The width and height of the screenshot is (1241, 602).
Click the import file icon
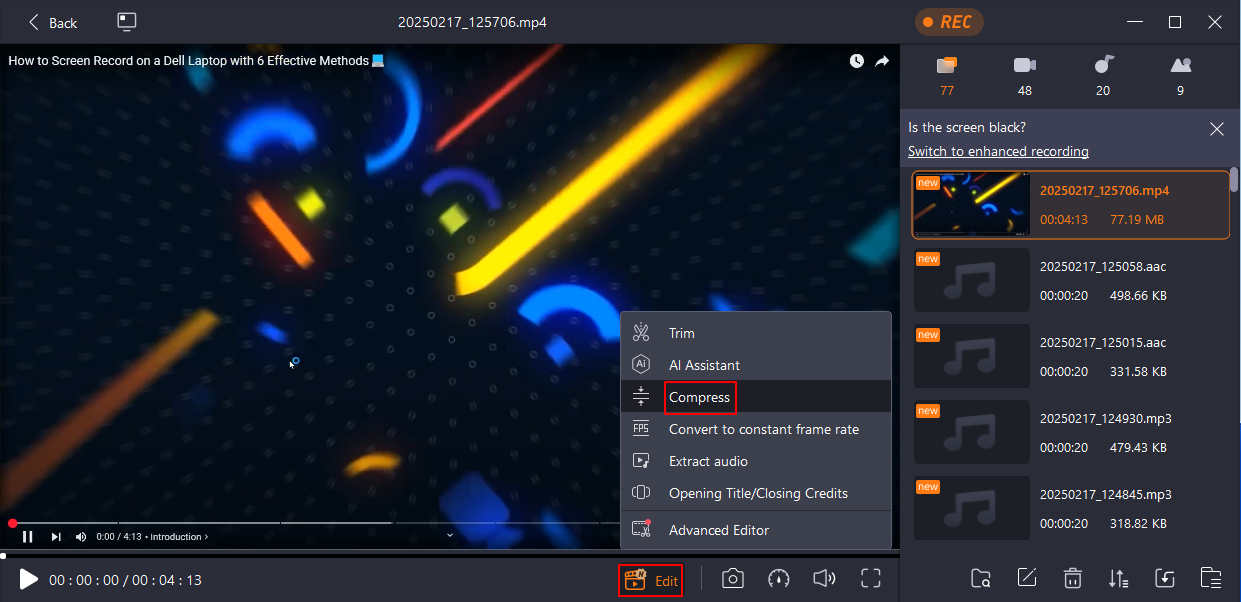click(1165, 578)
